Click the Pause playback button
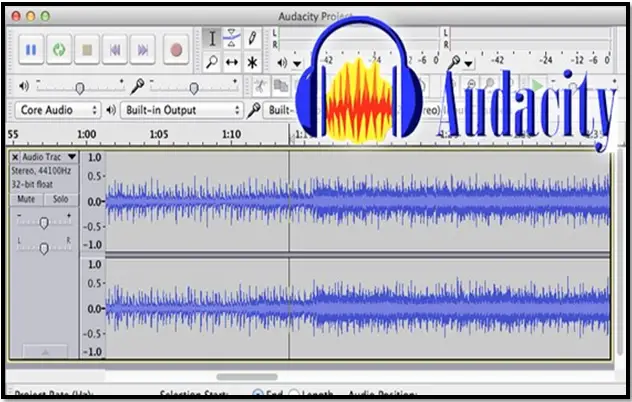This screenshot has height=402, width=632. 31,48
